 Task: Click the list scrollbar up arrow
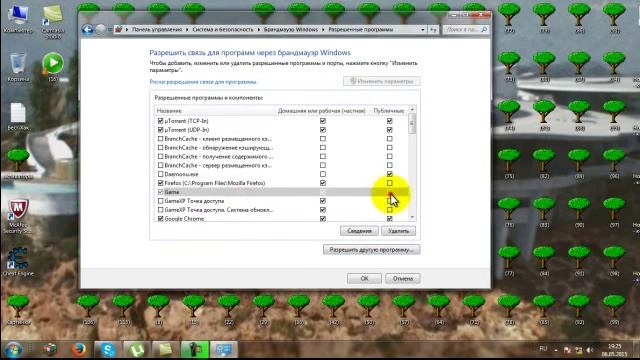412,110
